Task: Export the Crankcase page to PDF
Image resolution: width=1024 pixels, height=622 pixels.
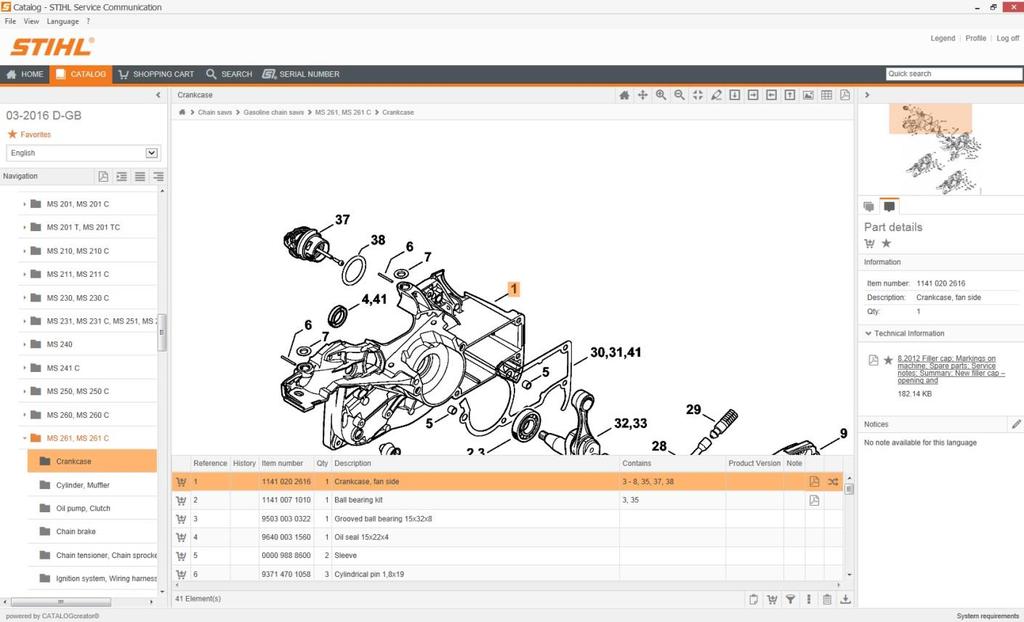Action: pyautogui.click(x=845, y=95)
